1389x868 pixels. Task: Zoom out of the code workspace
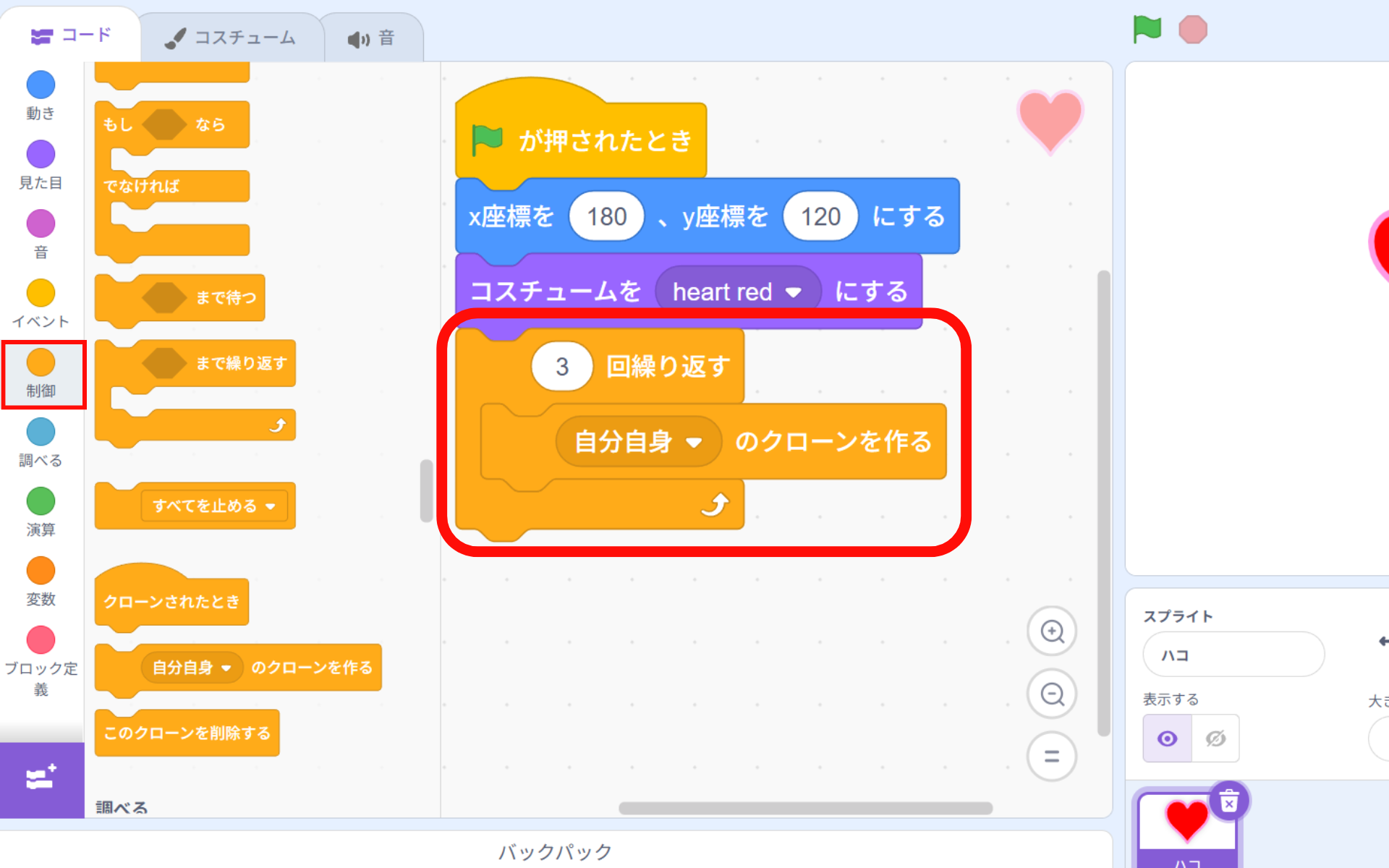pyautogui.click(x=1052, y=694)
